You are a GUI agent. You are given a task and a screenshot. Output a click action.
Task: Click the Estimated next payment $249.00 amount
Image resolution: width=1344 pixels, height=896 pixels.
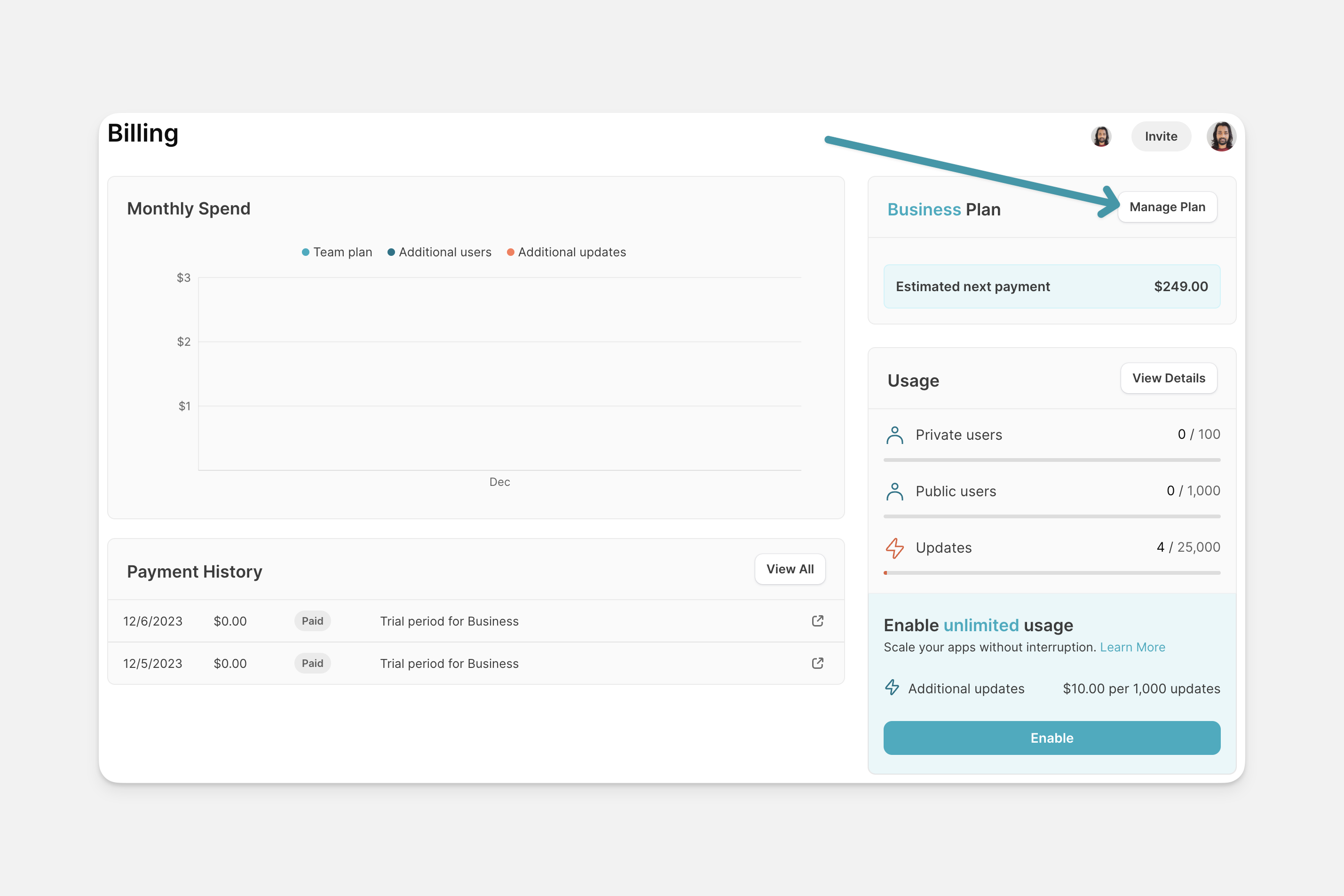tap(1181, 286)
